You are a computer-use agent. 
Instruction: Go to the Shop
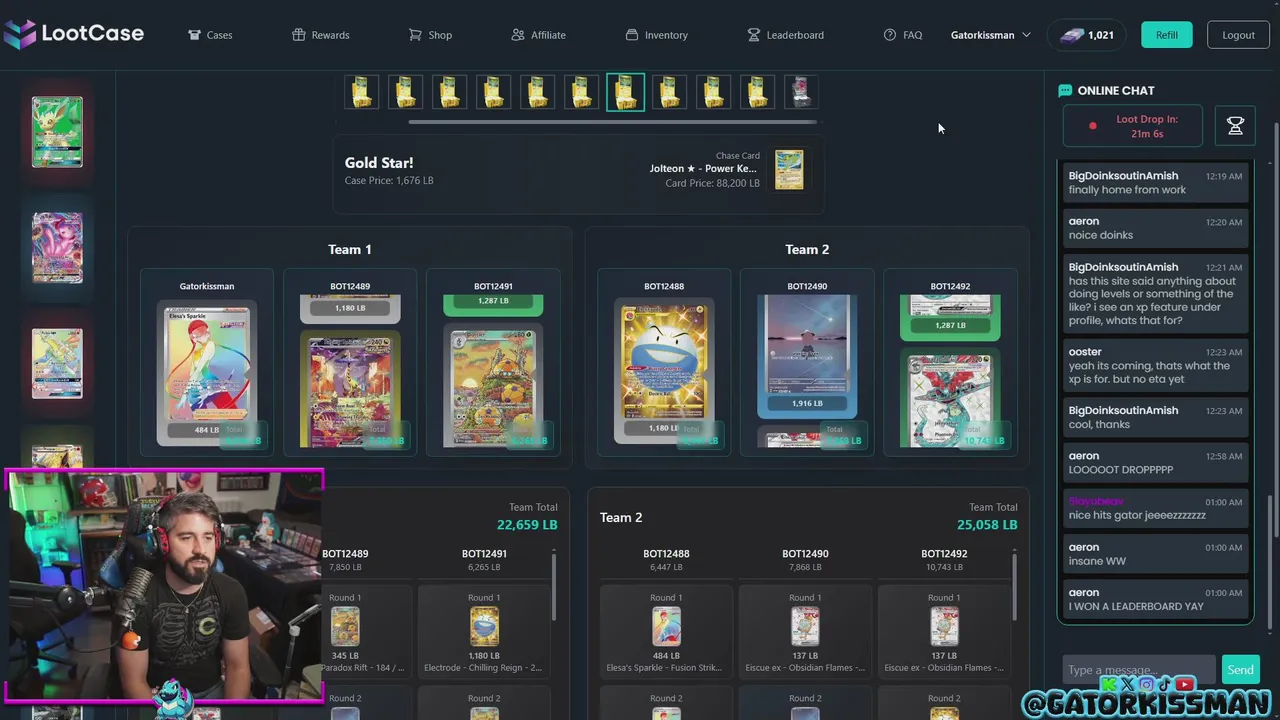point(430,35)
